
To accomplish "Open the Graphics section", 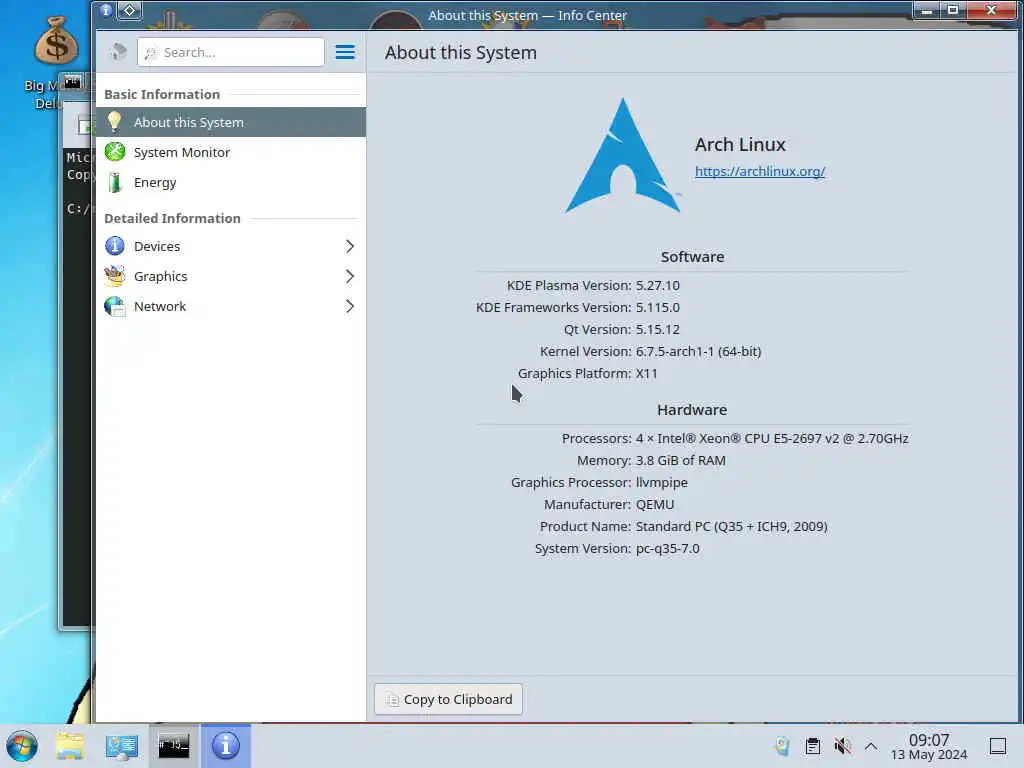I will pyautogui.click(x=231, y=276).
